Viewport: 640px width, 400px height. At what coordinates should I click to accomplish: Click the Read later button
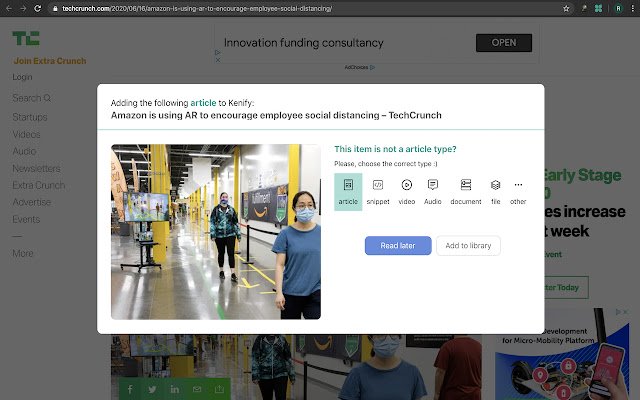coord(398,245)
